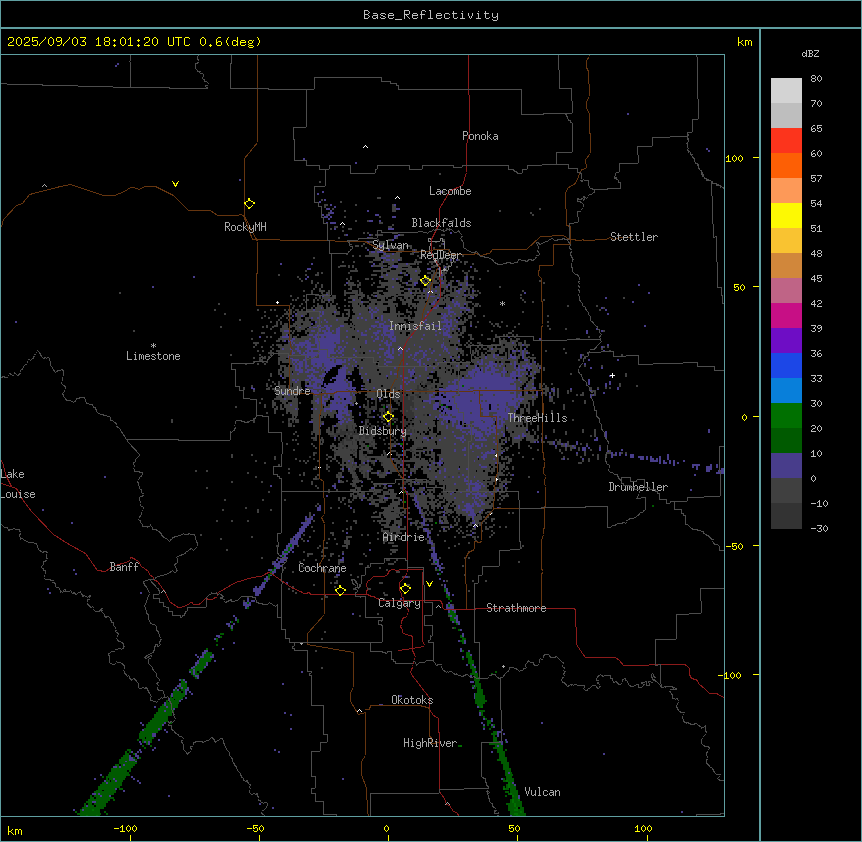Click the Airdrie city label
Screen dimensions: 862x842
point(403,537)
